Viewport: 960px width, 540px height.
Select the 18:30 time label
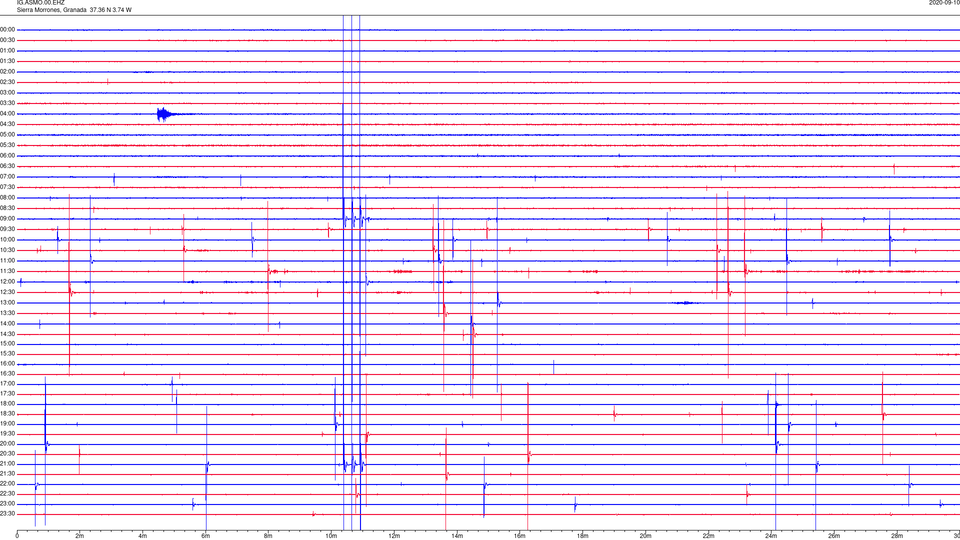[8, 414]
